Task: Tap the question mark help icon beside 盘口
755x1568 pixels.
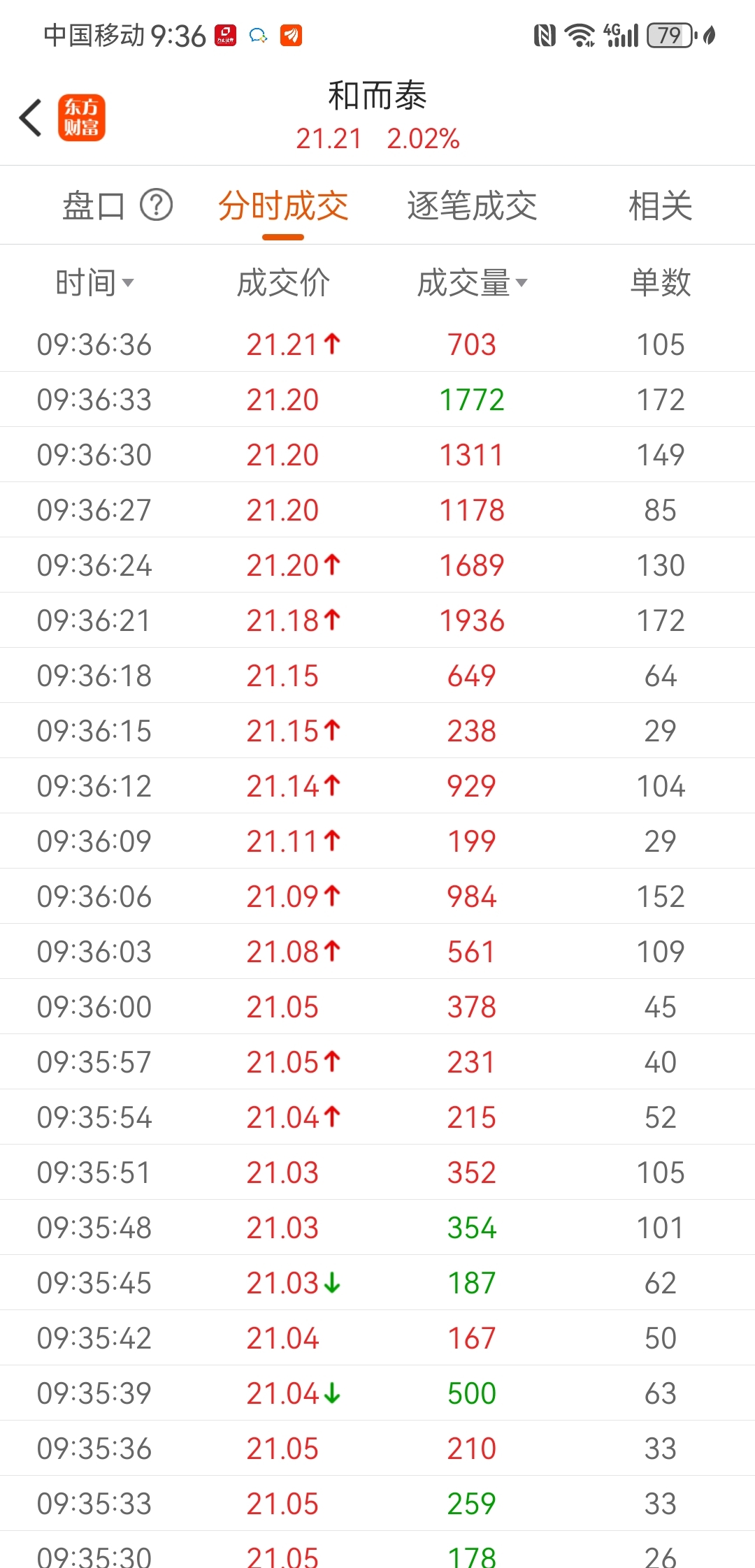Action: [x=157, y=205]
